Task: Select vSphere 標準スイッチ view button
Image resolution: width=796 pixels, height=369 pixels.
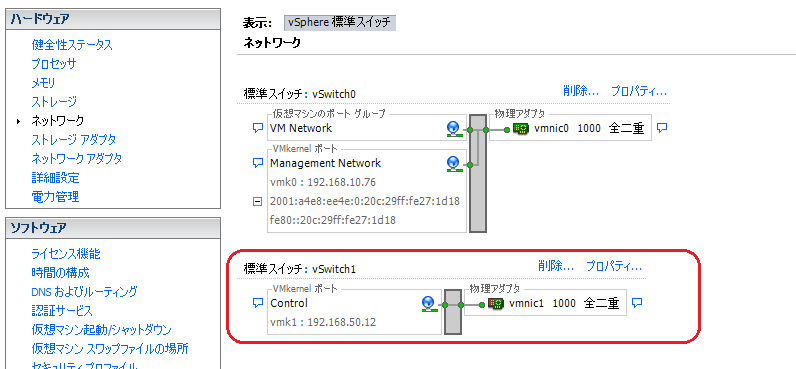Action: [340, 23]
